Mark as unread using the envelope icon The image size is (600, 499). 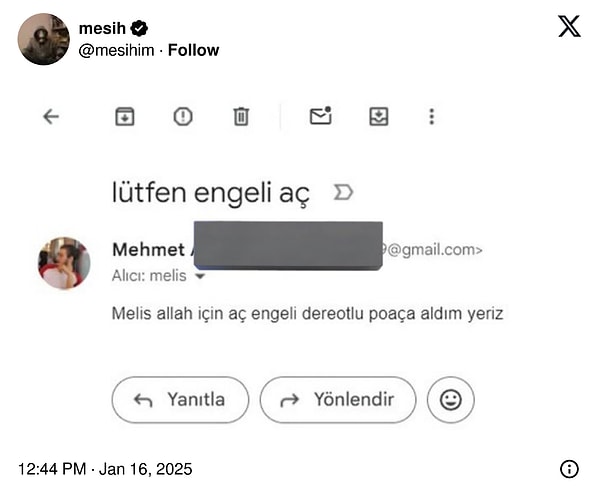click(321, 116)
